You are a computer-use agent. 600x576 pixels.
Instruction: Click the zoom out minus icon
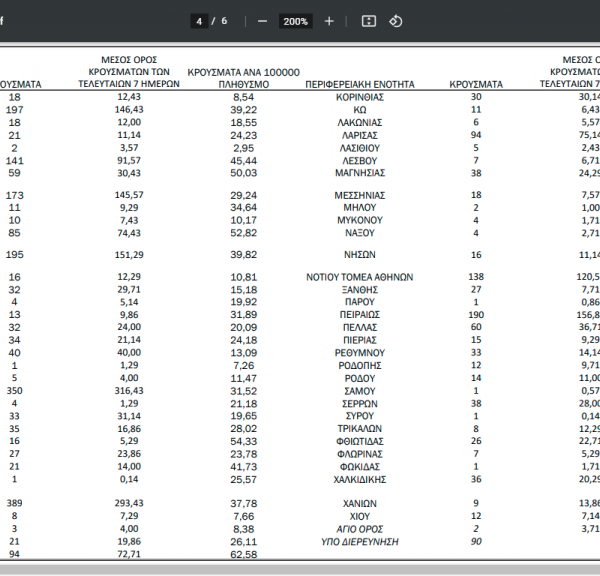tap(262, 21)
